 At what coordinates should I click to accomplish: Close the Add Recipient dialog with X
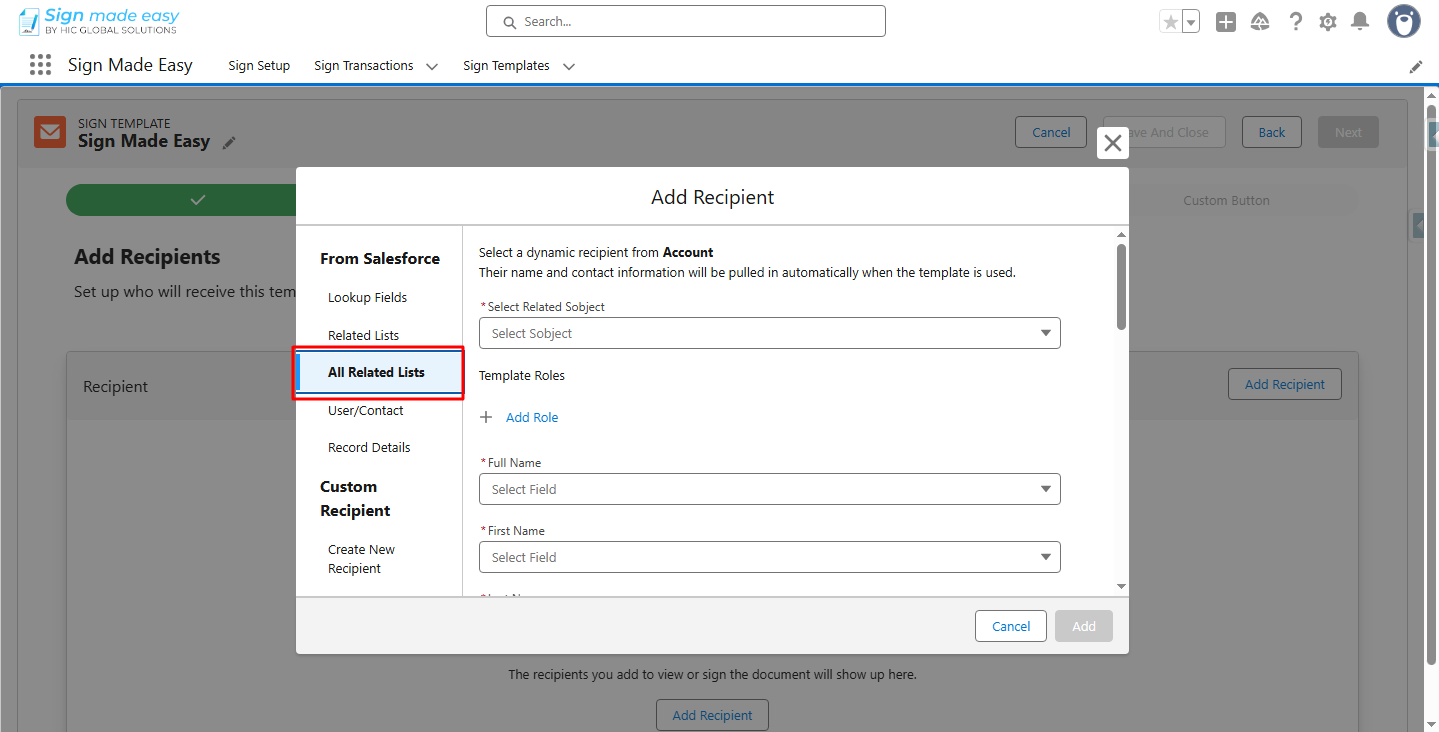click(1112, 143)
